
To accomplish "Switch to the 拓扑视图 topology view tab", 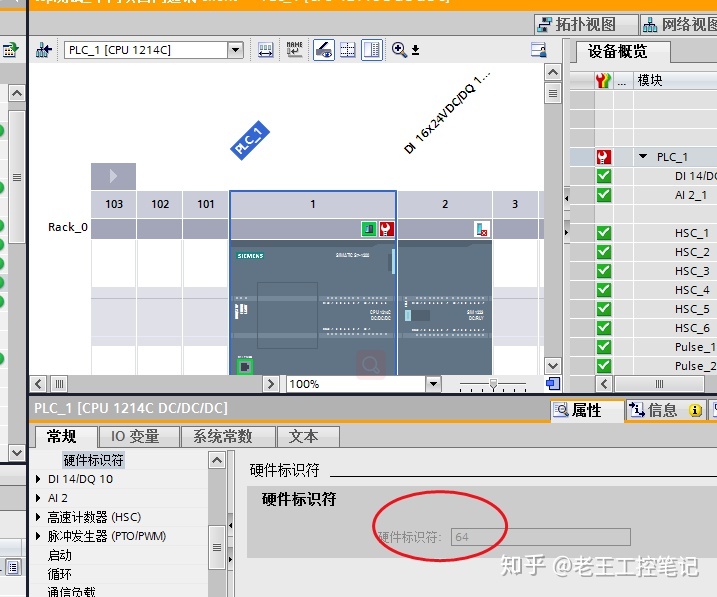I will 586,24.
